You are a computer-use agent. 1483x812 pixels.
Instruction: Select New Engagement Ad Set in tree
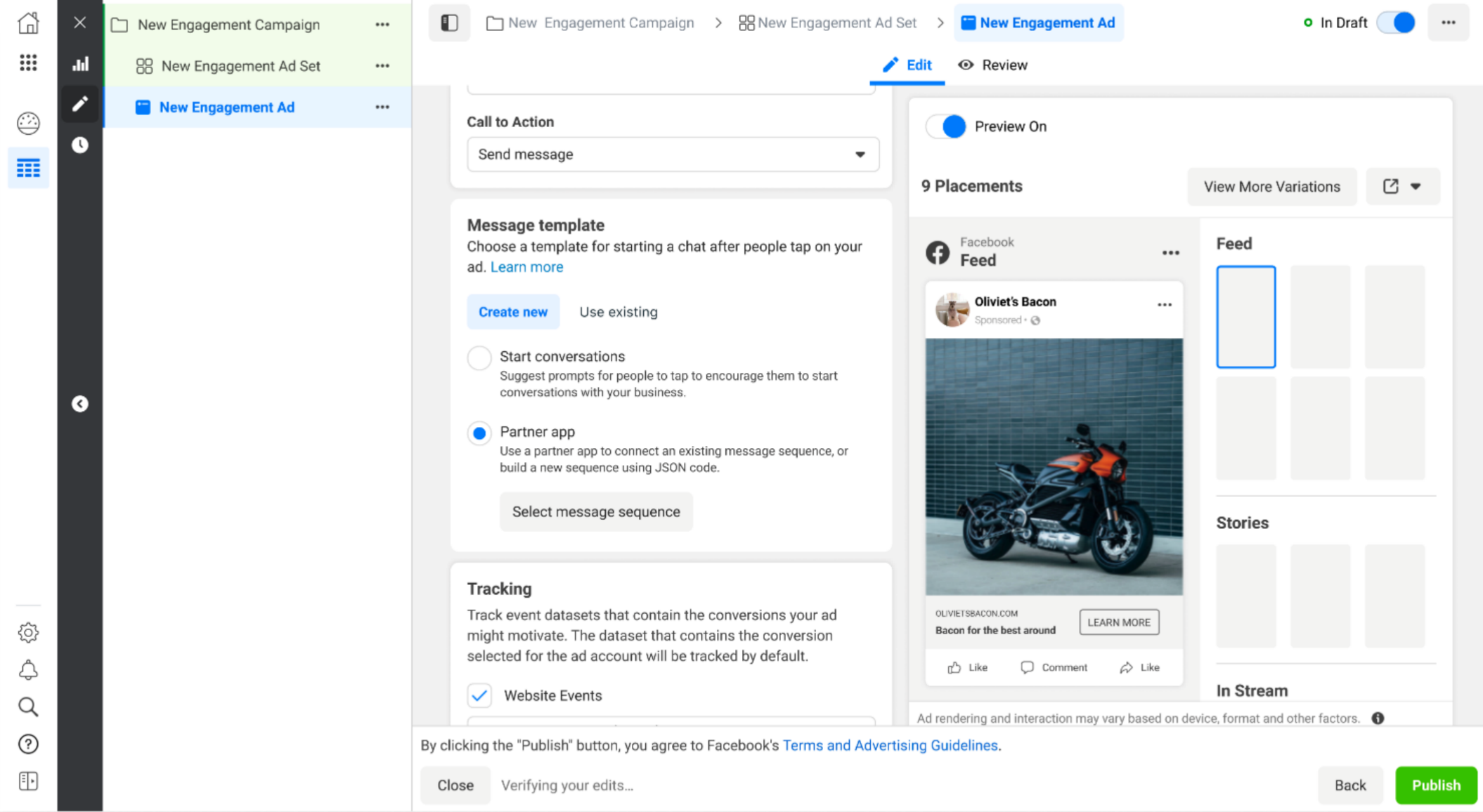click(x=240, y=66)
